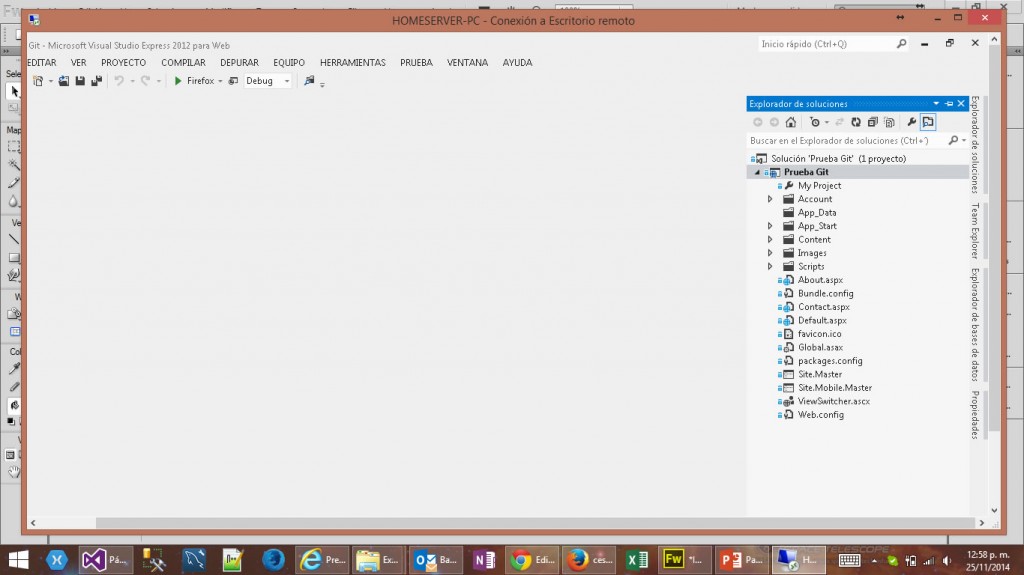
Task: Select Site.Master file
Action: pyautogui.click(x=820, y=374)
